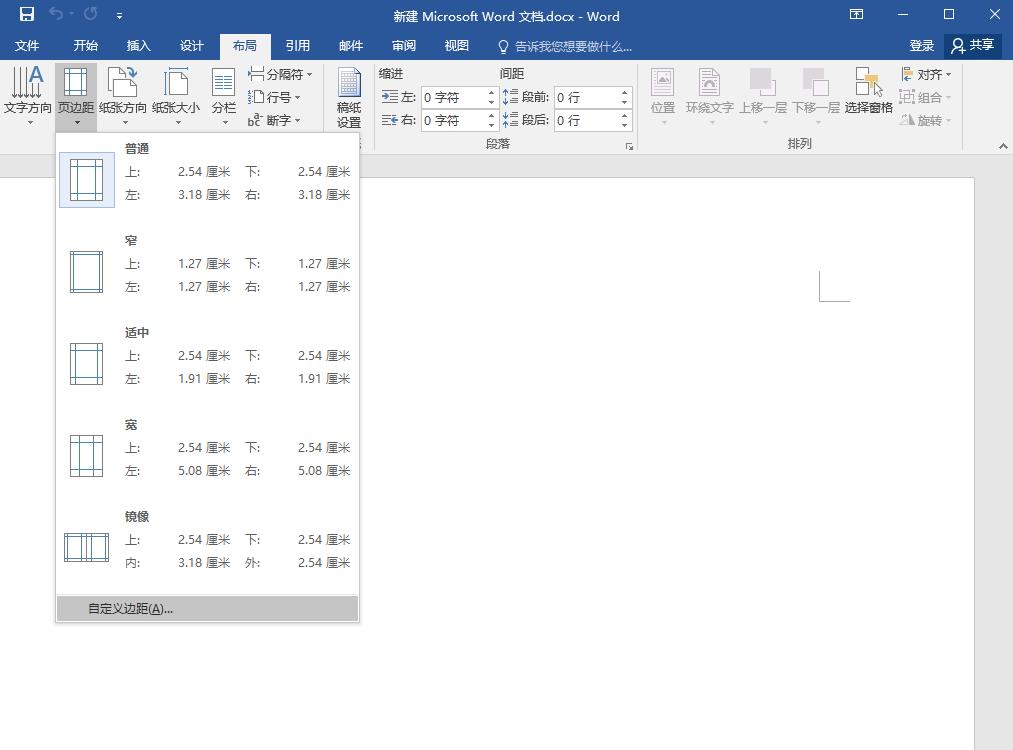The width and height of the screenshot is (1013, 750).
Task: Click the Save icon in quick access toolbar
Action: [27, 15]
